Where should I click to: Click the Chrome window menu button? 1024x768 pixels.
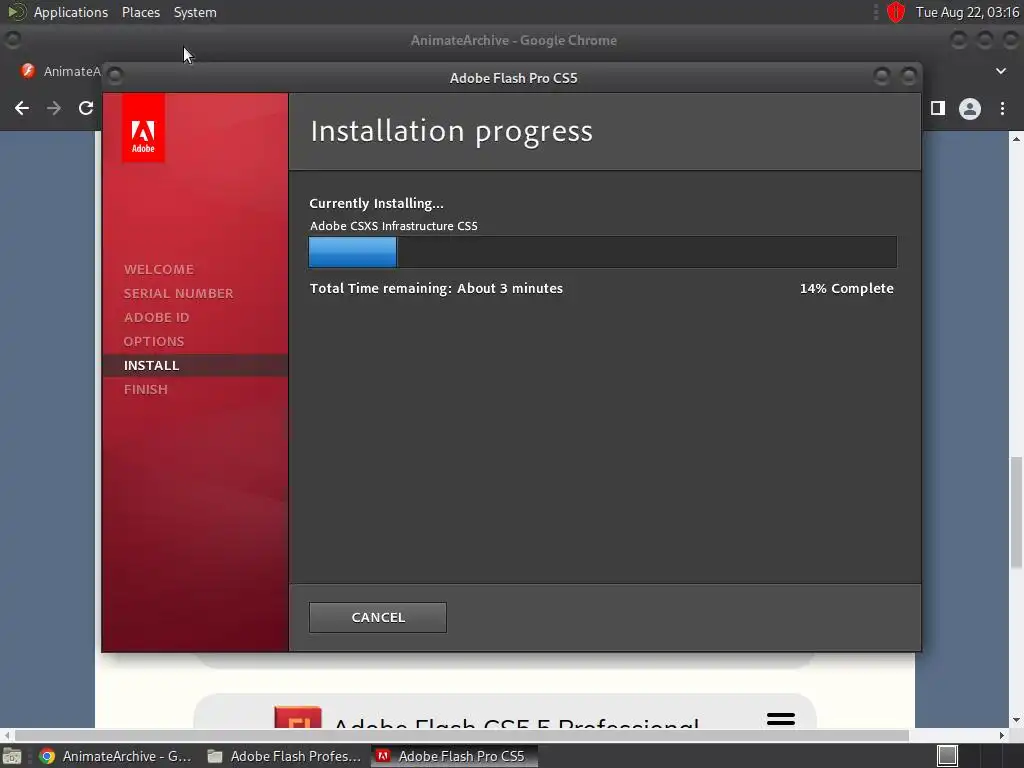click(x=12, y=40)
